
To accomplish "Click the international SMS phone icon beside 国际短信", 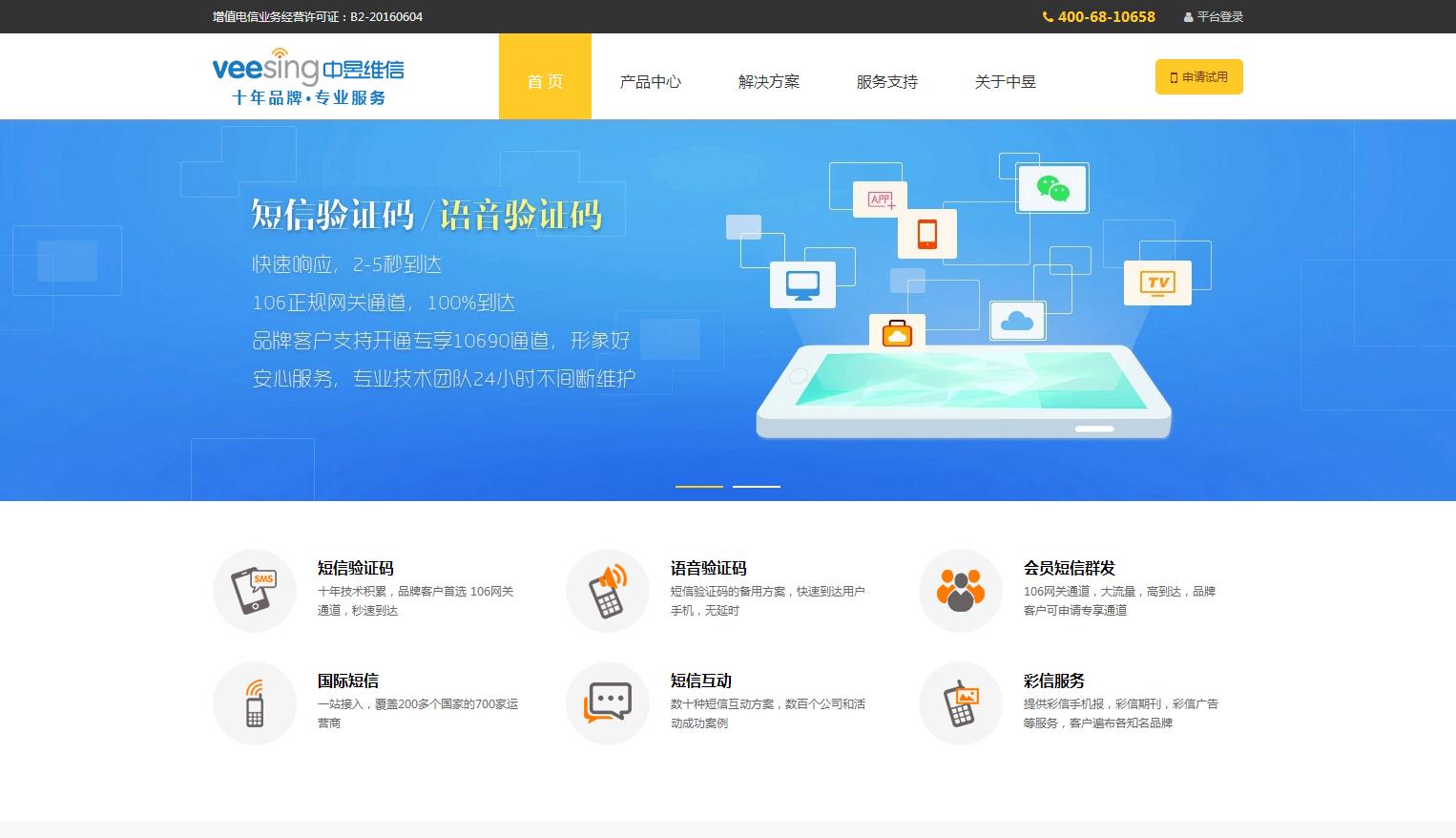I will (254, 702).
